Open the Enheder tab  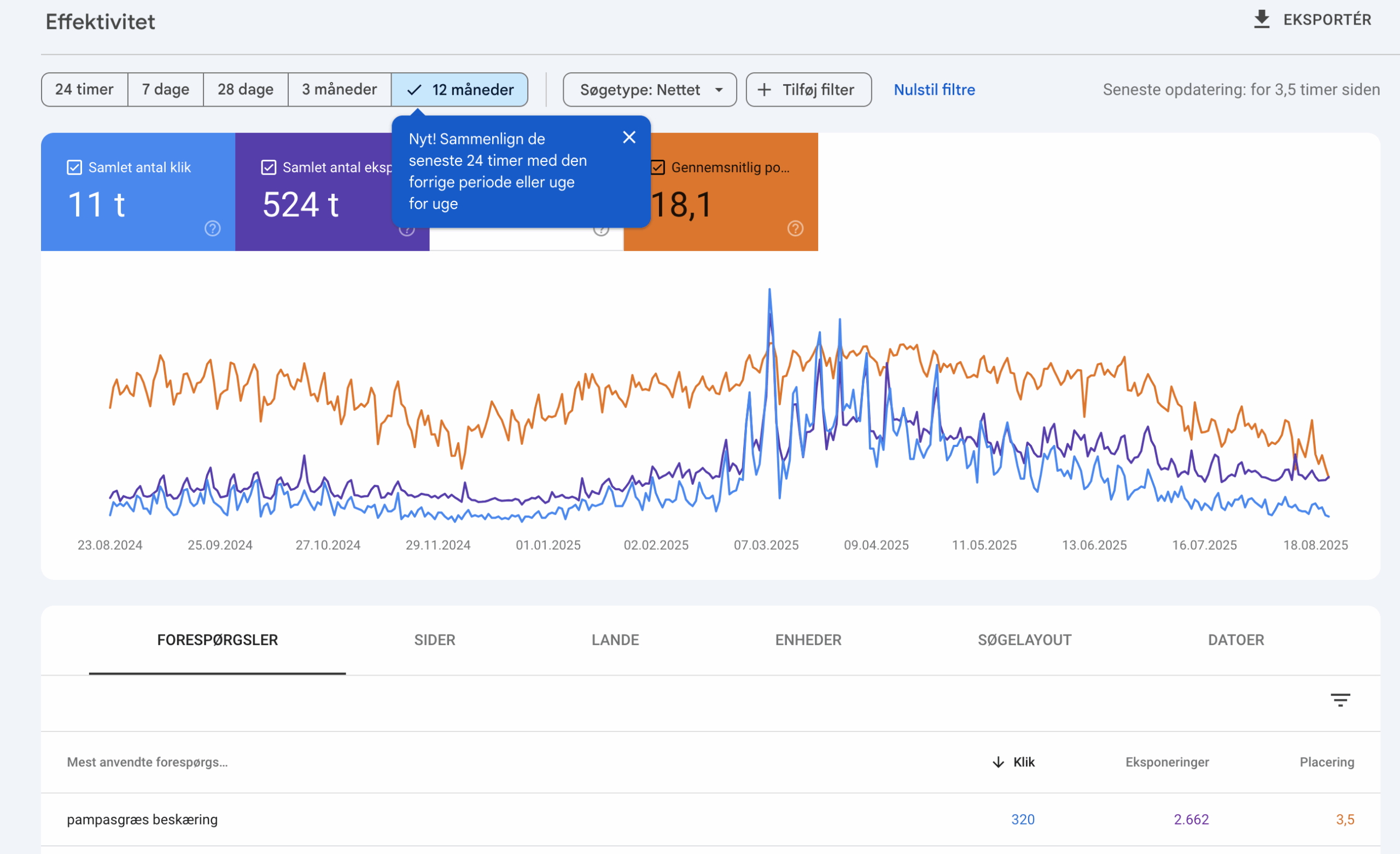click(x=808, y=640)
